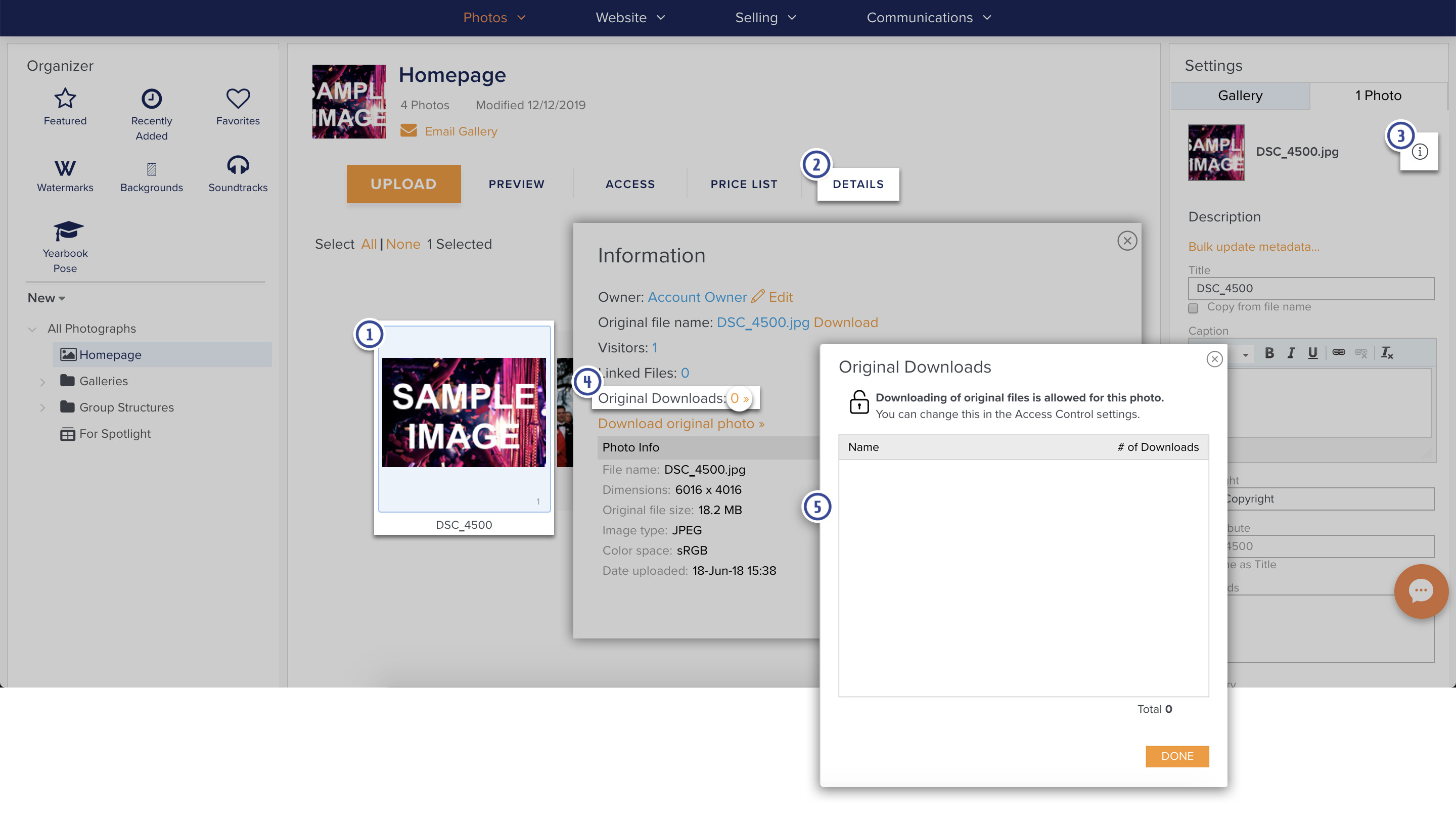Click the Visitors count link

654,347
